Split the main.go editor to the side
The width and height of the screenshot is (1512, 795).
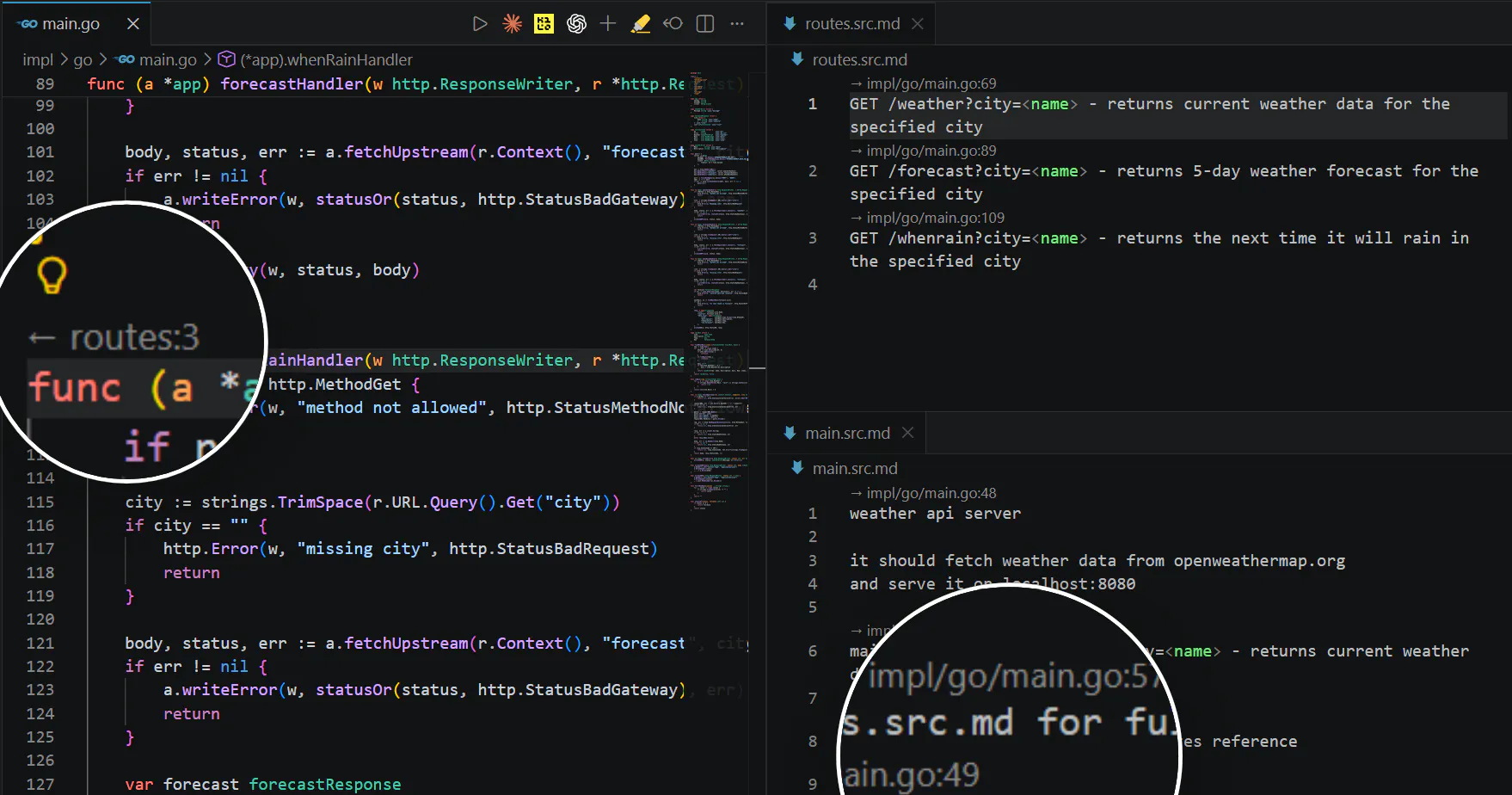[705, 24]
